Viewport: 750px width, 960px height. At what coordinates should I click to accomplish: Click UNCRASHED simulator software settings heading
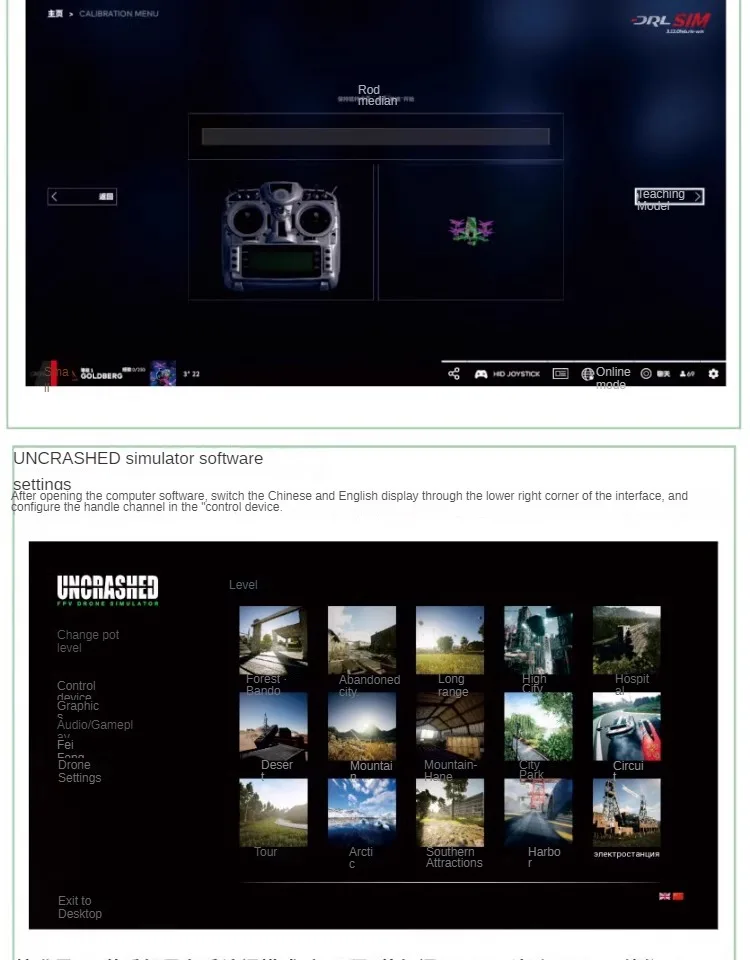[138, 471]
